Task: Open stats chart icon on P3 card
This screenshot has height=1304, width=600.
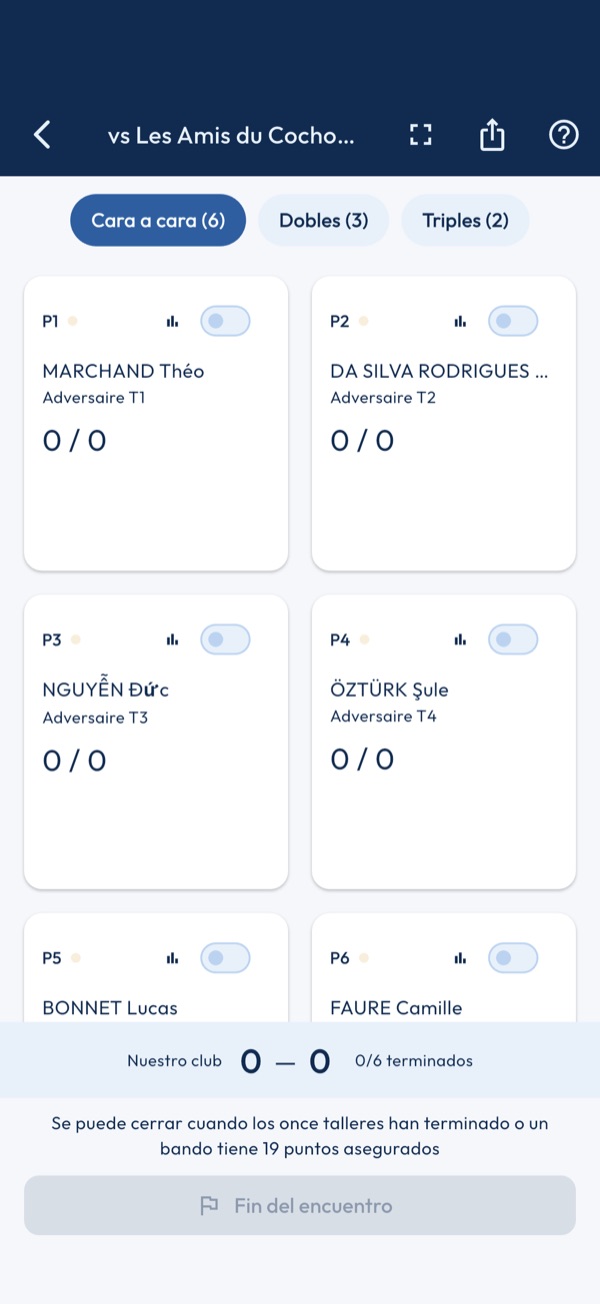Action: click(172, 639)
